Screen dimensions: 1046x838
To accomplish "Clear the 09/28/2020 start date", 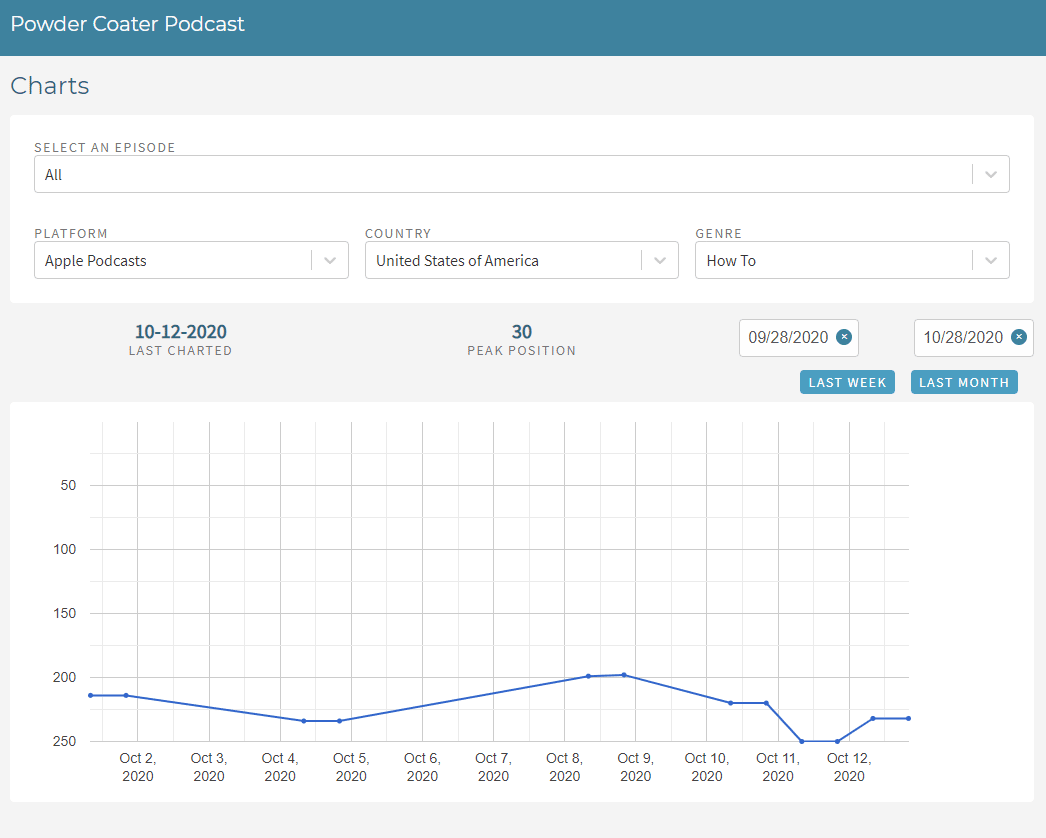I will click(x=844, y=337).
